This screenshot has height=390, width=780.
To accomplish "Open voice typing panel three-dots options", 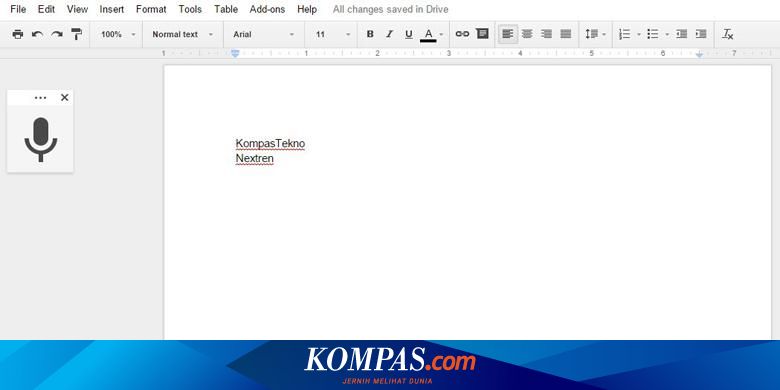I will 41,98.
